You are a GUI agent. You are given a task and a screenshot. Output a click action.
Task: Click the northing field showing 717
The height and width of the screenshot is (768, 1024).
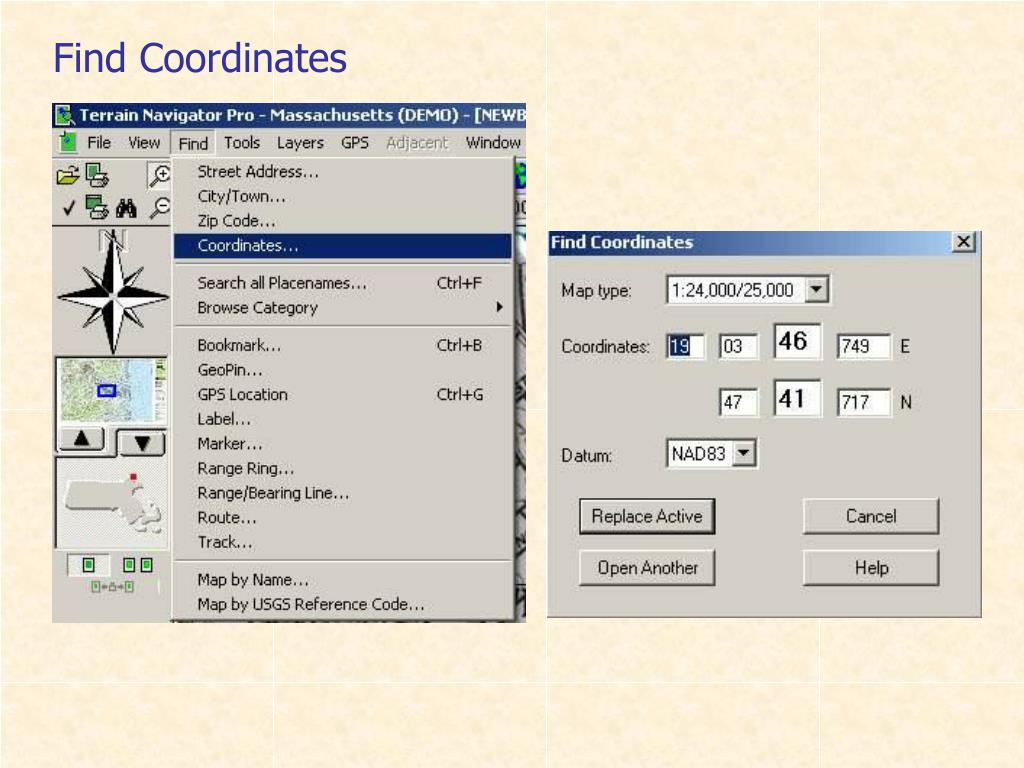point(863,402)
